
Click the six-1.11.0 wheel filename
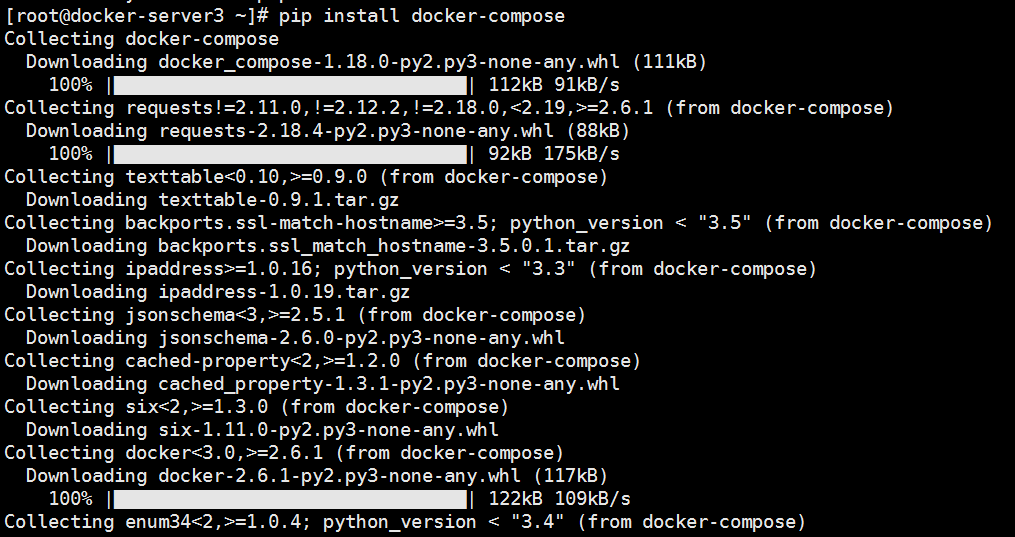328,430
